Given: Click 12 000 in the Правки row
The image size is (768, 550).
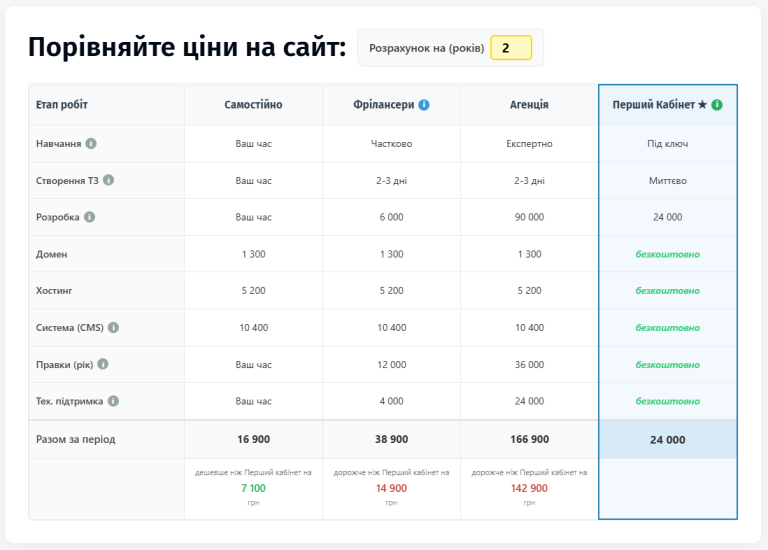Looking at the screenshot, I should [391, 364].
